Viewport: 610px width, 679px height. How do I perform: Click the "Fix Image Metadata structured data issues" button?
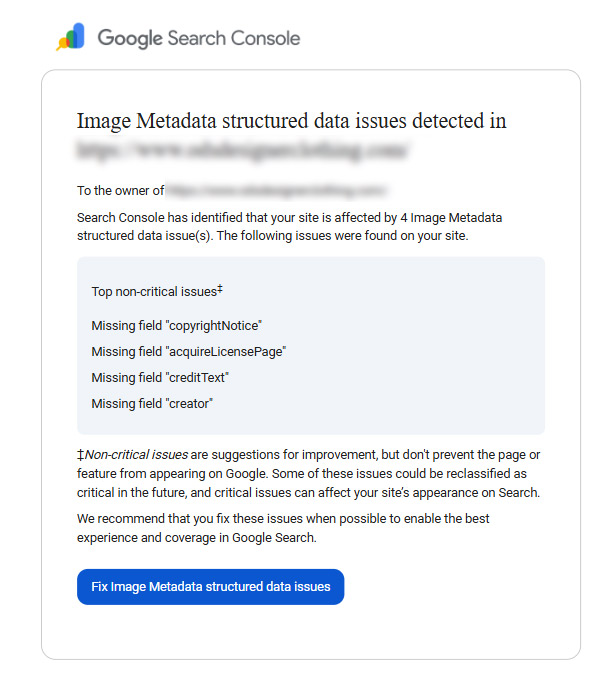(210, 587)
